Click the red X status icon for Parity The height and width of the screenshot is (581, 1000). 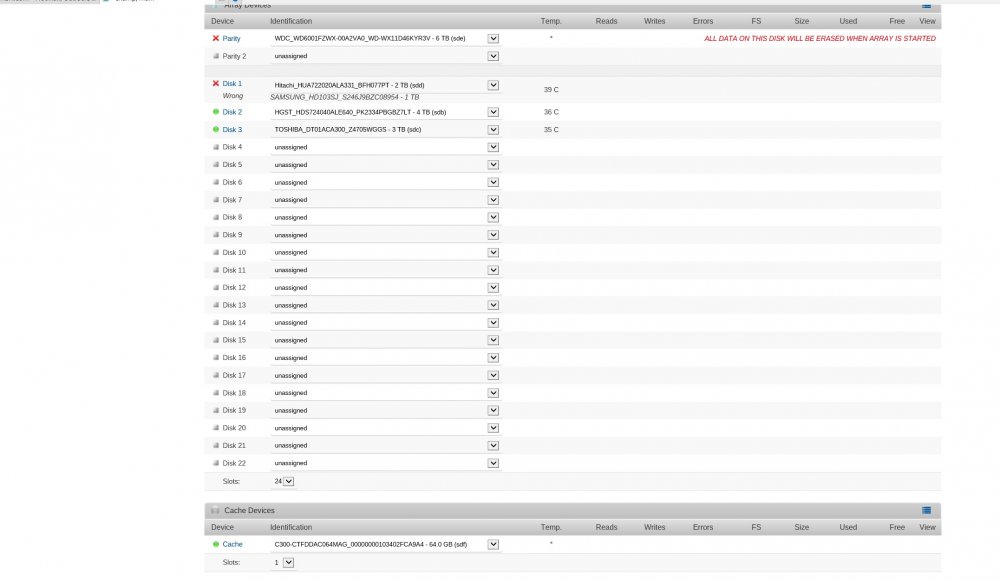(x=216, y=38)
